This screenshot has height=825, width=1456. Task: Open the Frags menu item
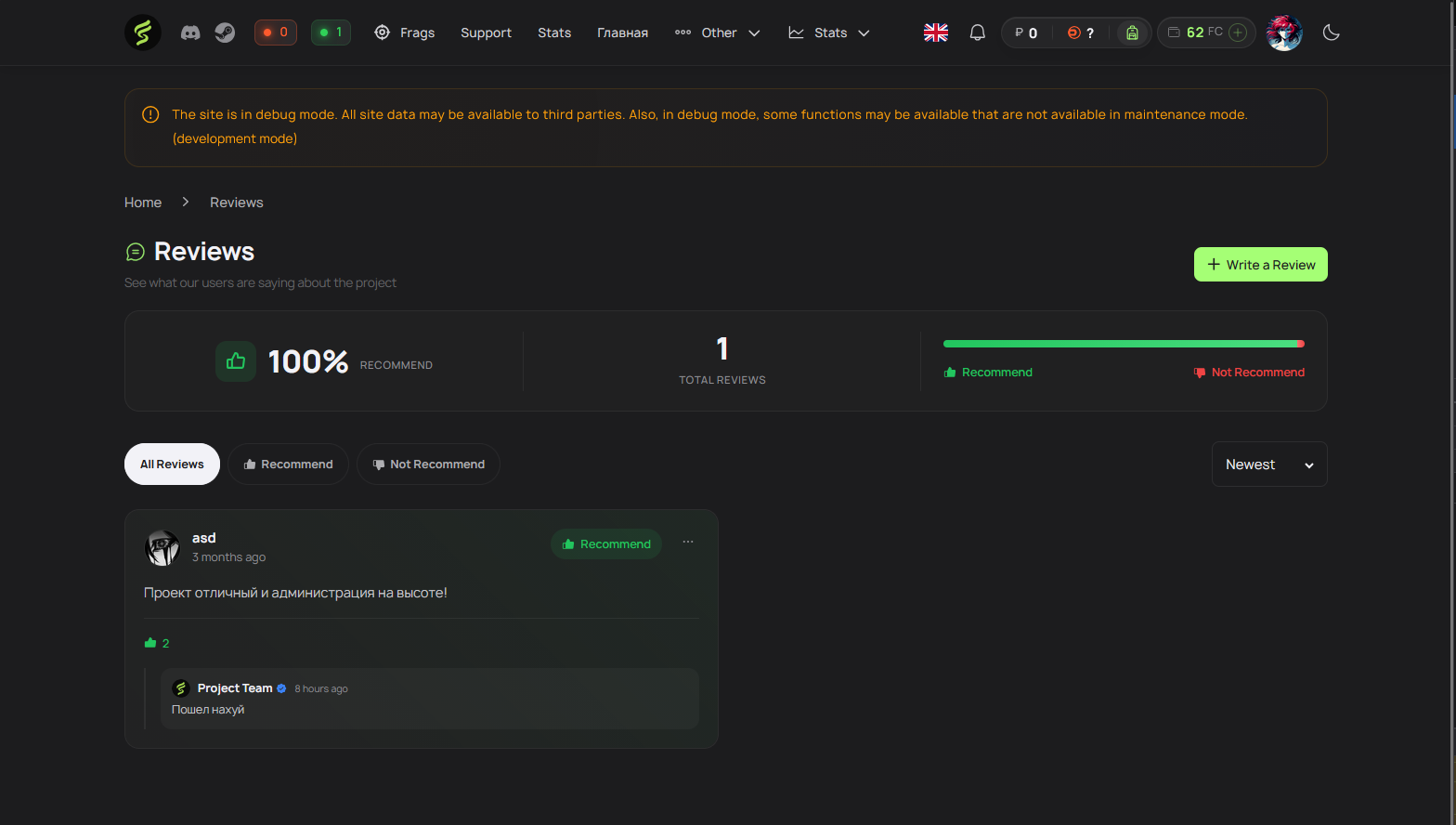pos(405,33)
